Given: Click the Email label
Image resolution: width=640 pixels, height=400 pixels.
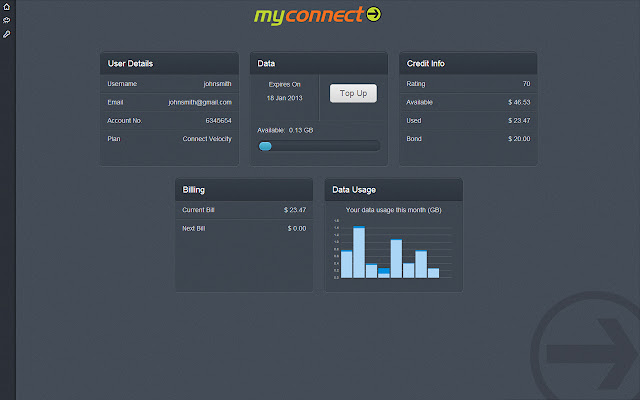Looking at the screenshot, I should pos(115,102).
